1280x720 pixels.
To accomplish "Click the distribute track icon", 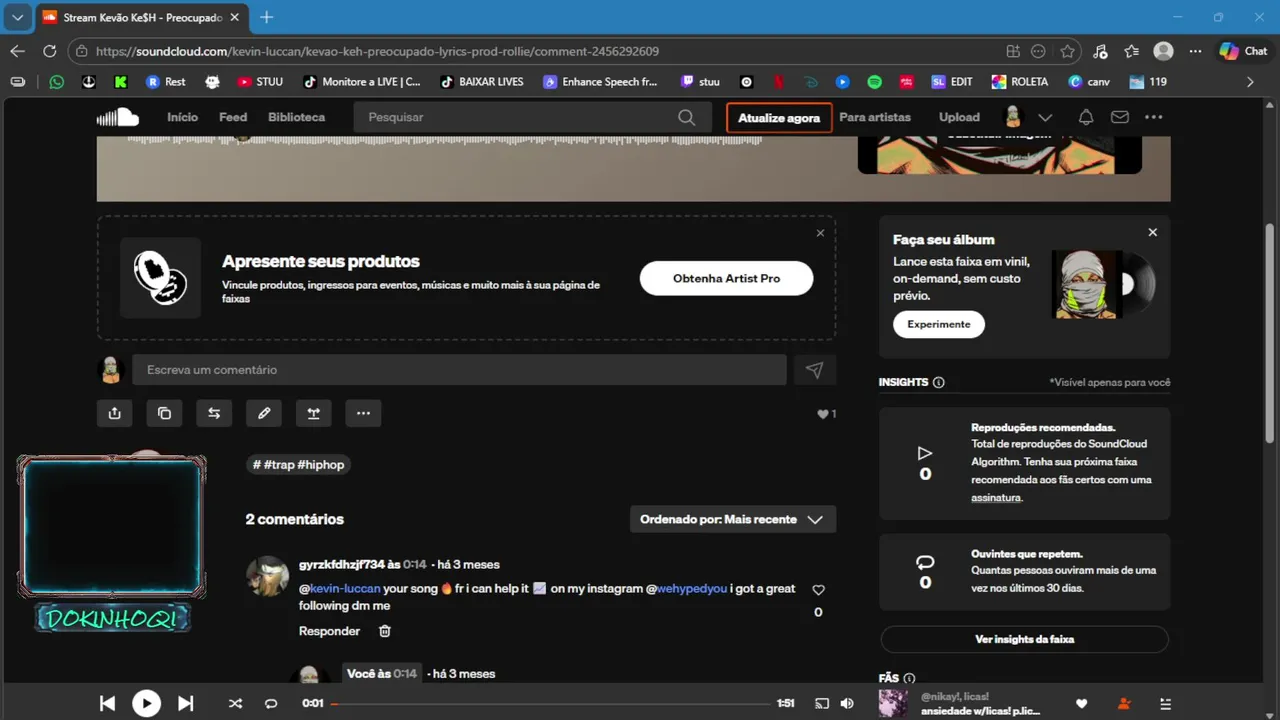I will [x=313, y=413].
